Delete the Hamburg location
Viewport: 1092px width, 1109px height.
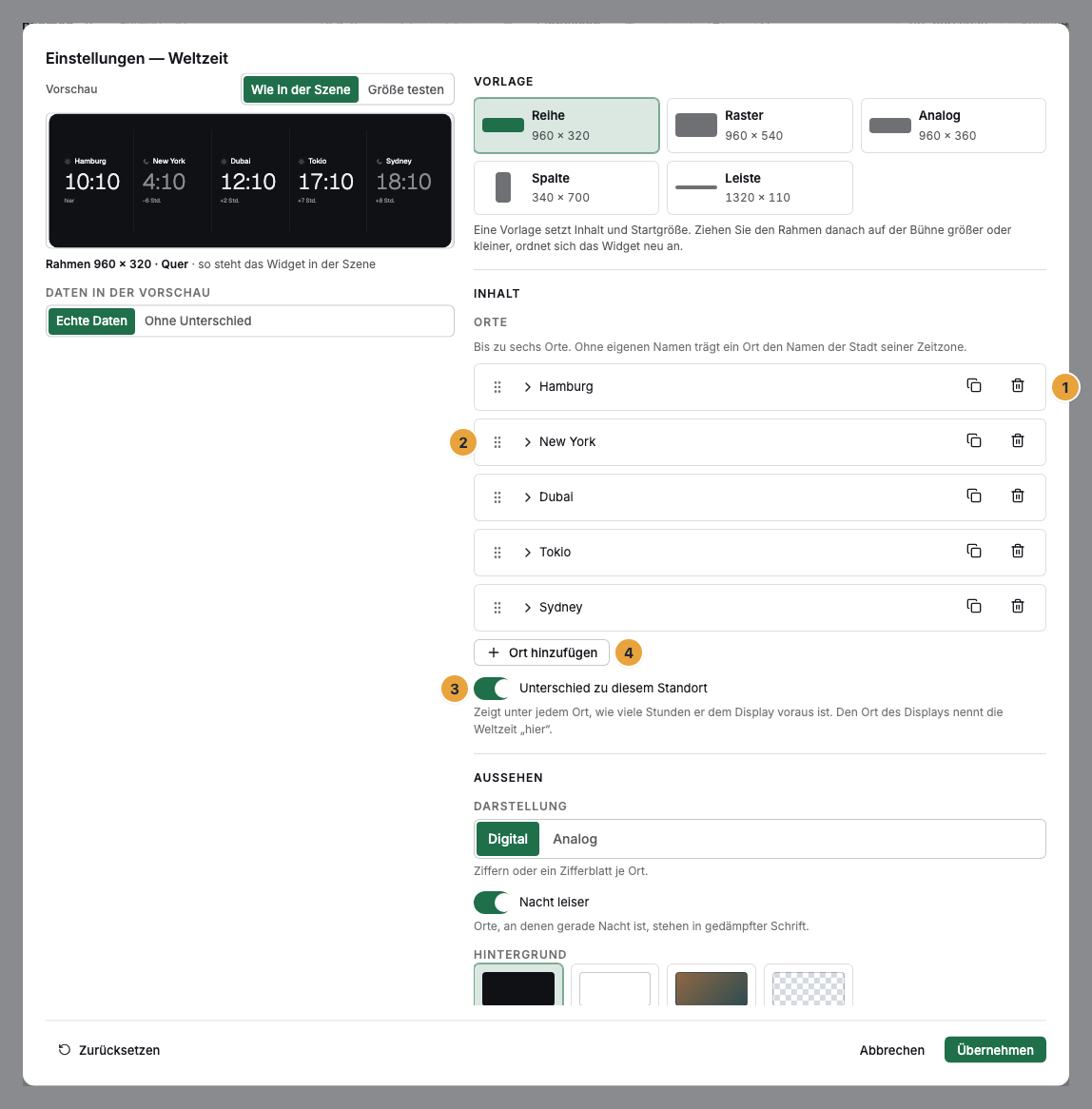(1018, 385)
